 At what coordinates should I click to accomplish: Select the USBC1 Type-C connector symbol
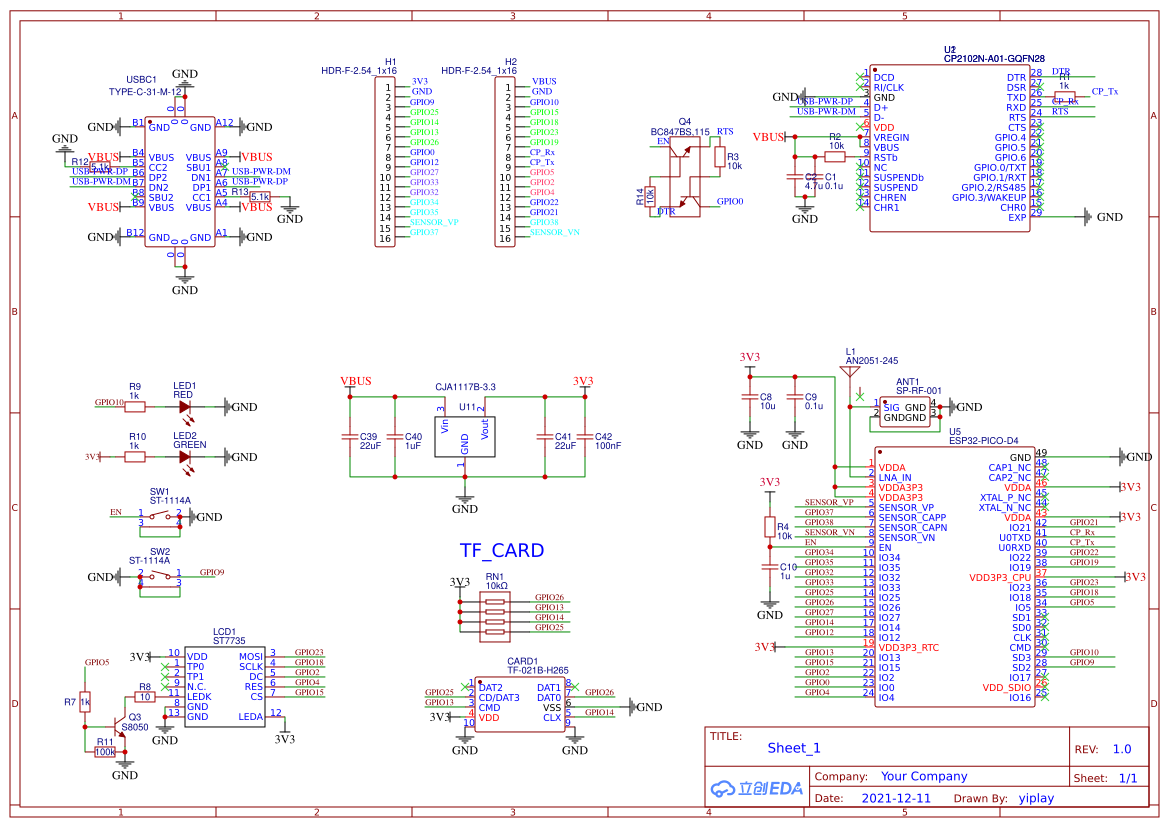coord(178,180)
